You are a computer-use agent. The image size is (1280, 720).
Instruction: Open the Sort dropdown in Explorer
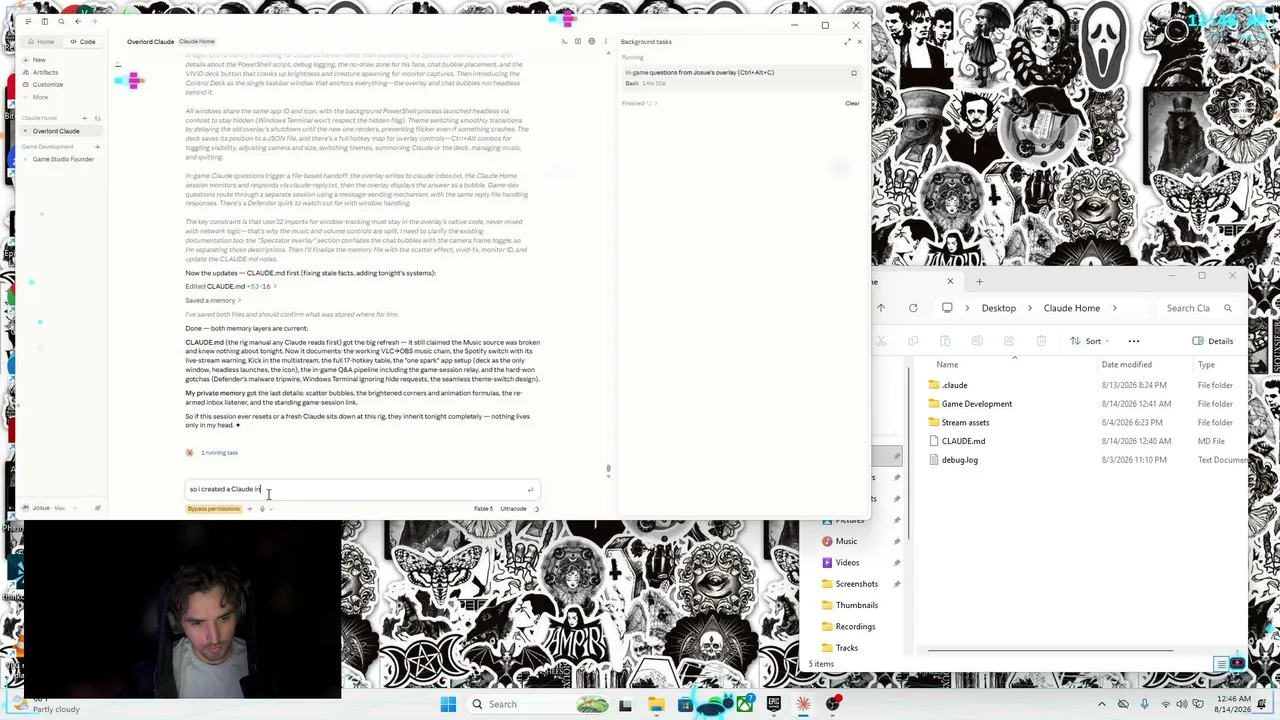[1091, 341]
